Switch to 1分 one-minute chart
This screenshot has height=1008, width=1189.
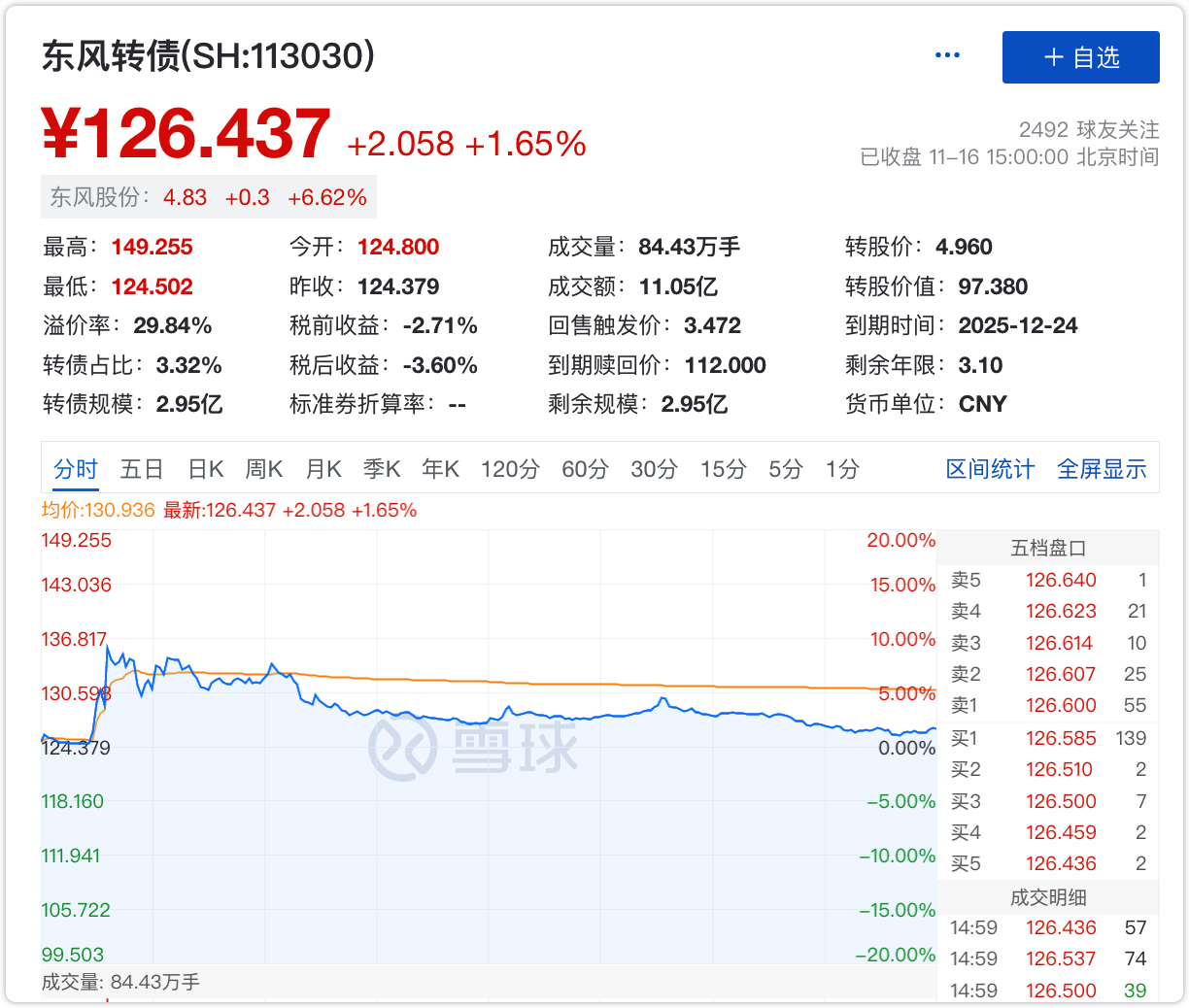(842, 470)
